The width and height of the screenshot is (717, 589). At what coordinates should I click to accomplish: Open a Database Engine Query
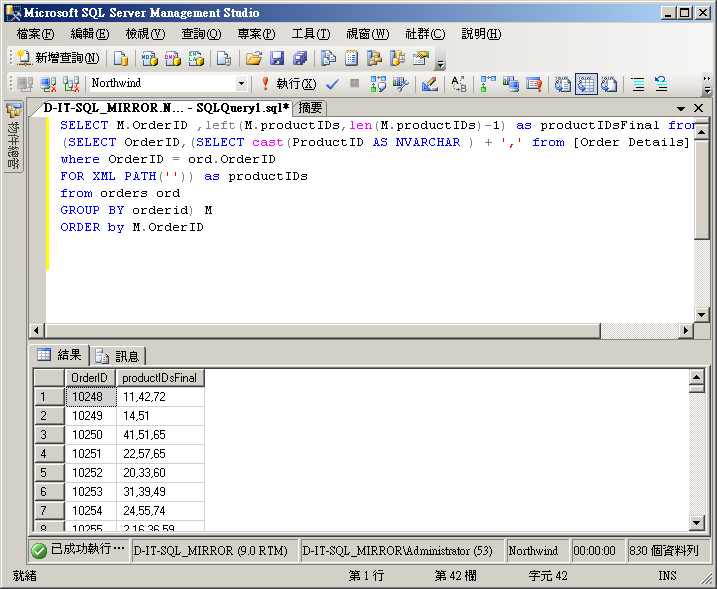pyautogui.click(x=121, y=58)
